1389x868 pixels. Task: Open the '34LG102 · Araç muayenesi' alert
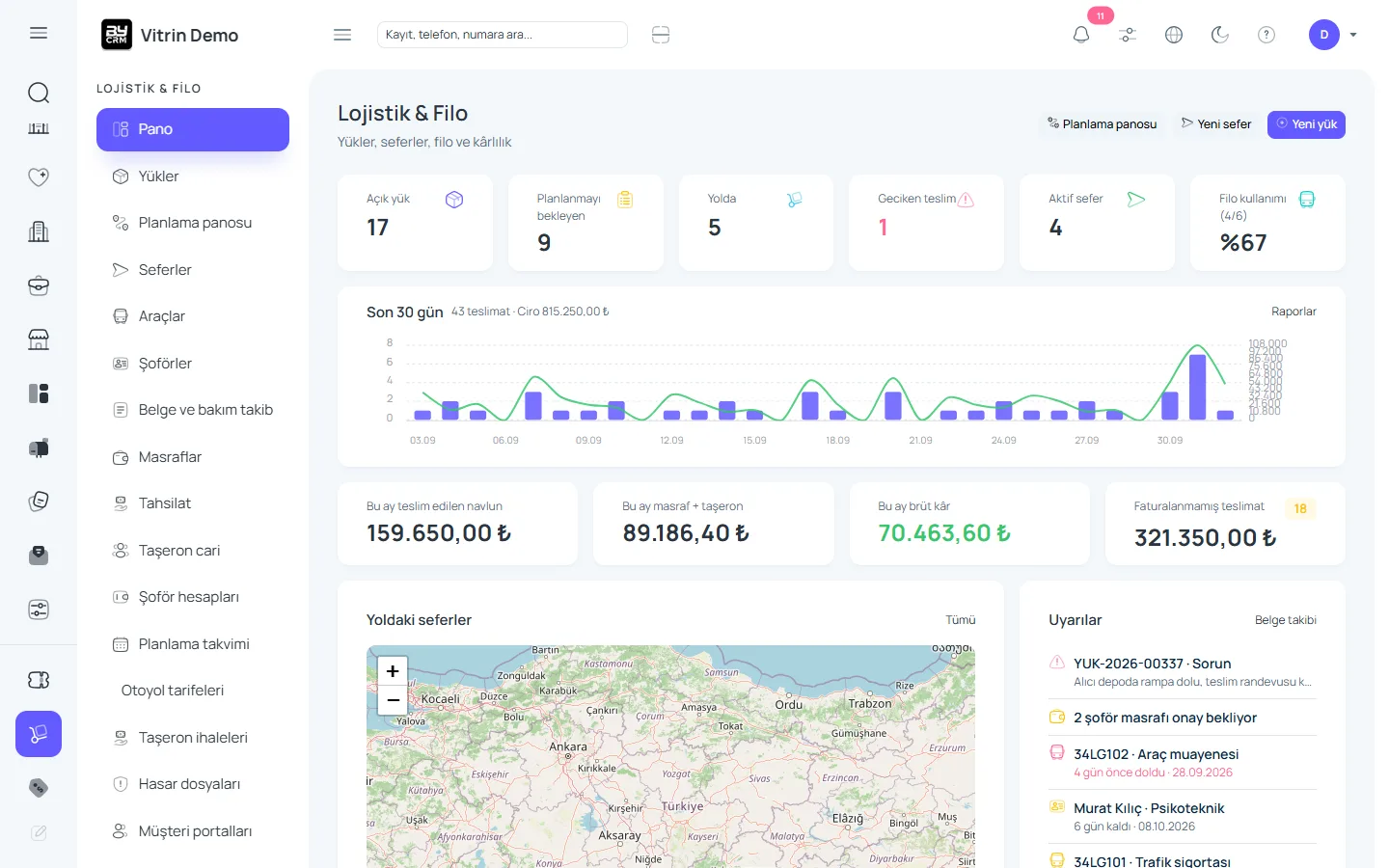1183,763
